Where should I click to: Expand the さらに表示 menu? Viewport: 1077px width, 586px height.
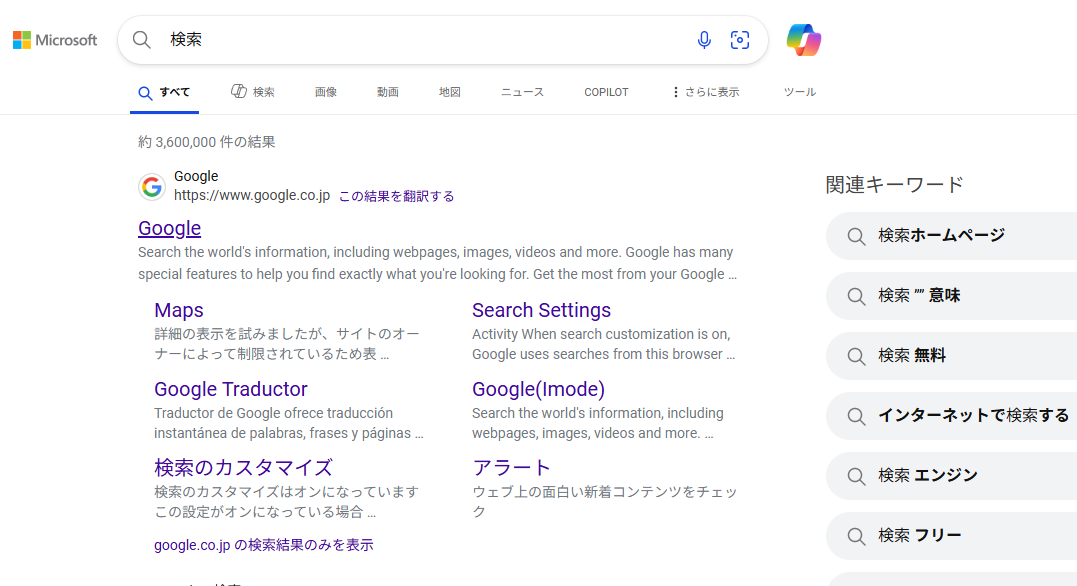(705, 92)
